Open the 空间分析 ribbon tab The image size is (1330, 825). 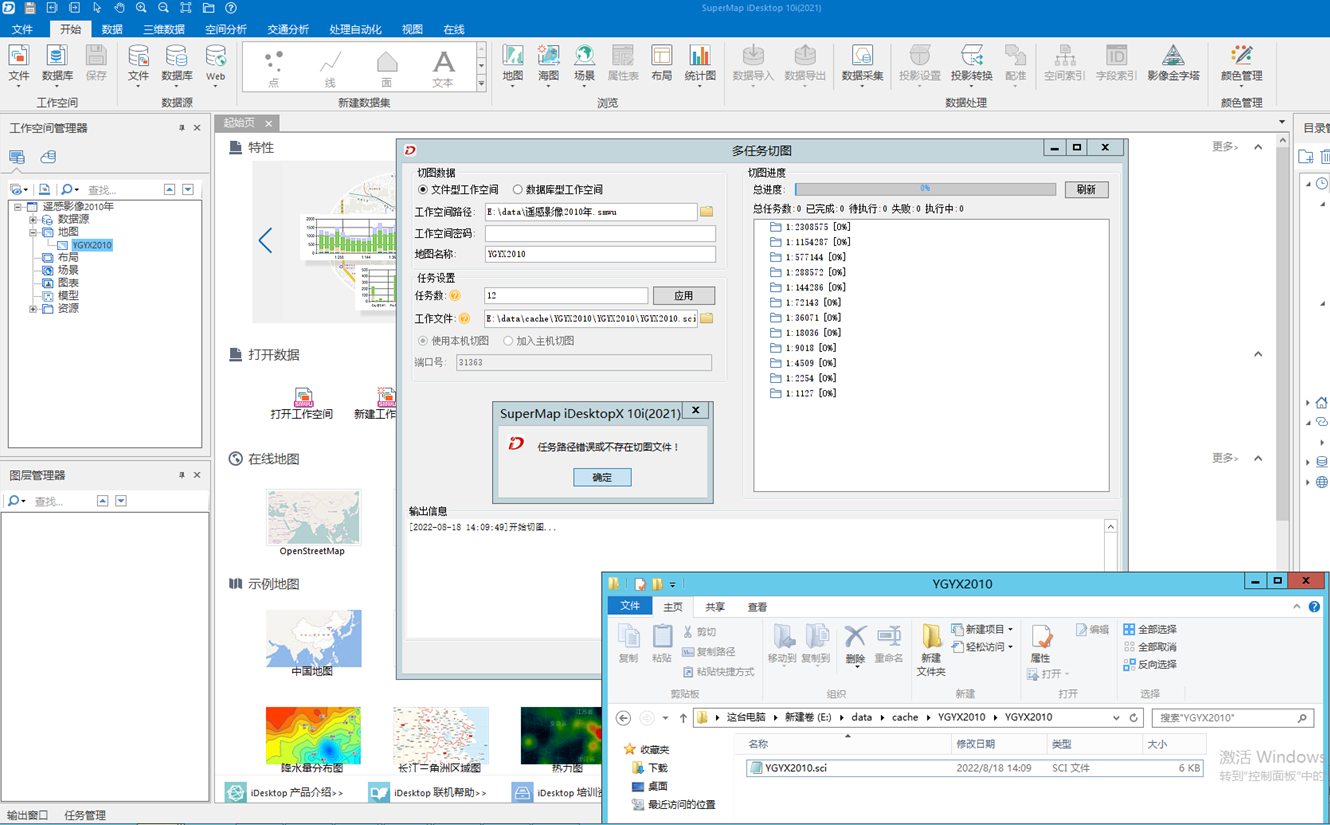[x=226, y=29]
